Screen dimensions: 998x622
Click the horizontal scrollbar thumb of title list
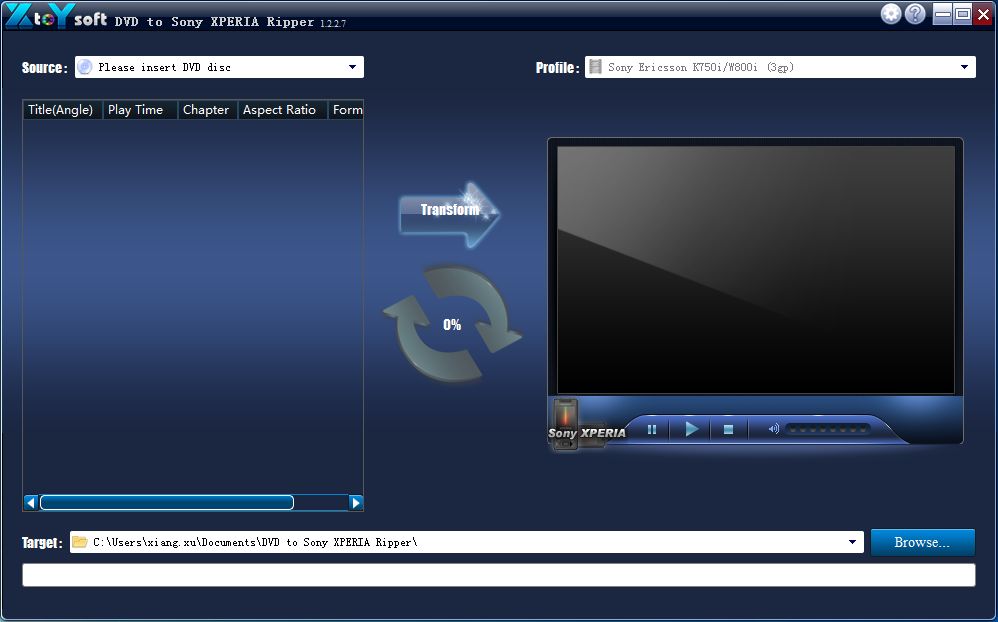(x=167, y=503)
